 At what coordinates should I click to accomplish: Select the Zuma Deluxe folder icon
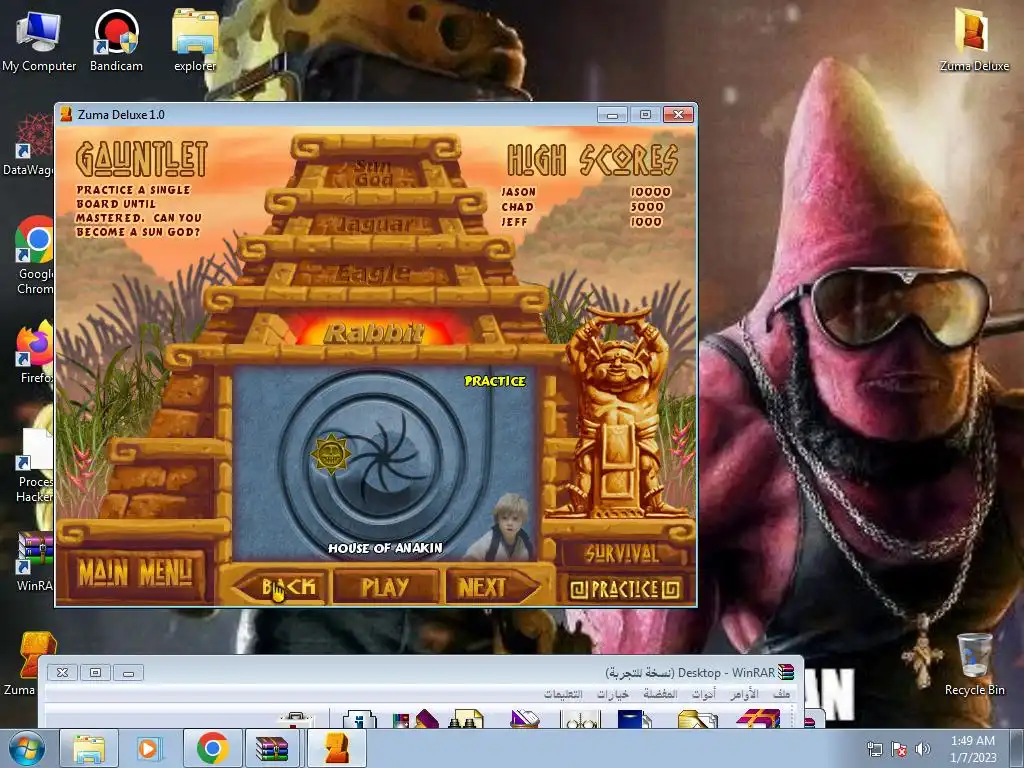point(974,39)
